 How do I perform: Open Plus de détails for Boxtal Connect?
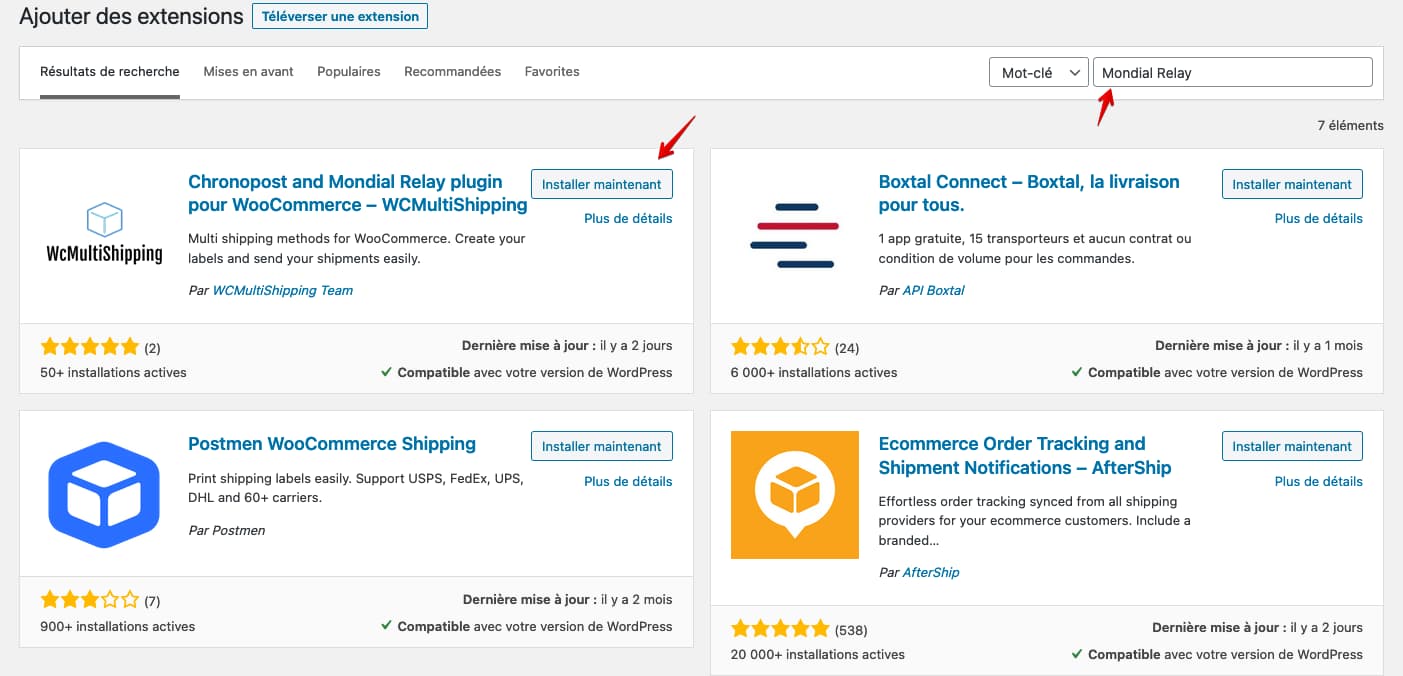click(1319, 217)
